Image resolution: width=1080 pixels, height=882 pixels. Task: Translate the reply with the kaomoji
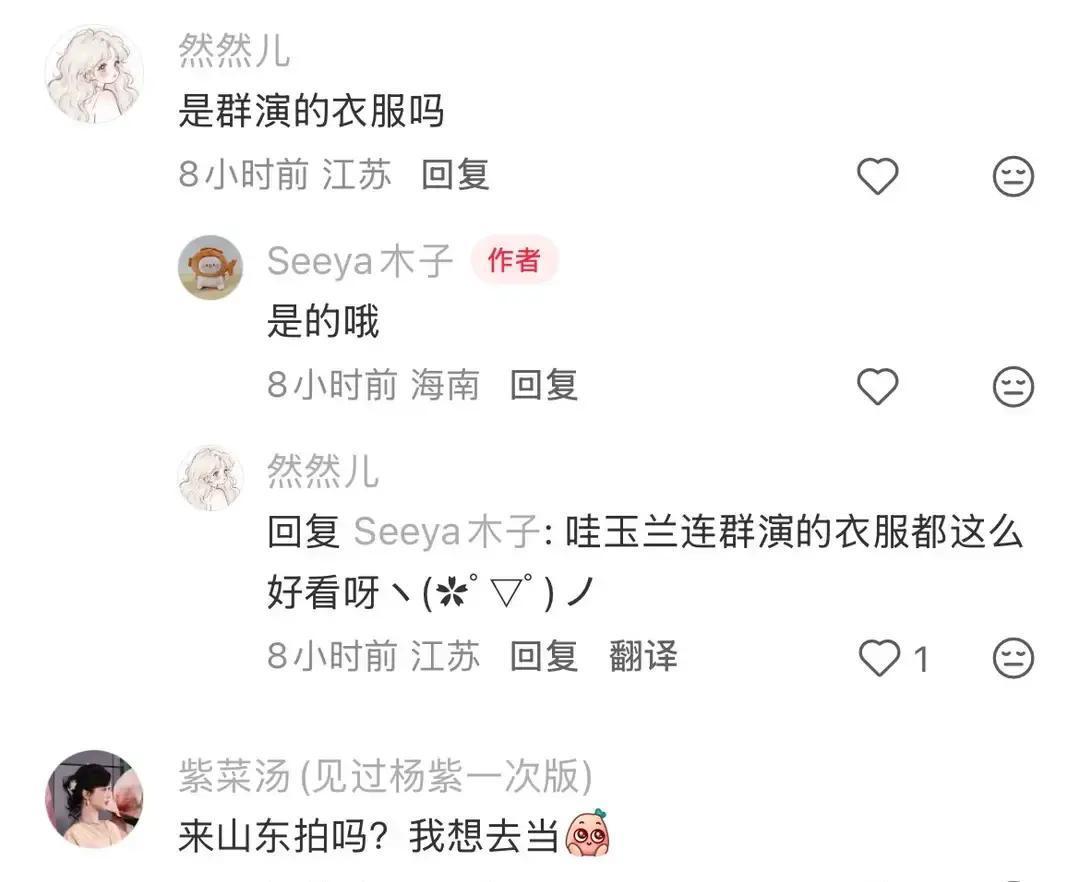(x=643, y=655)
